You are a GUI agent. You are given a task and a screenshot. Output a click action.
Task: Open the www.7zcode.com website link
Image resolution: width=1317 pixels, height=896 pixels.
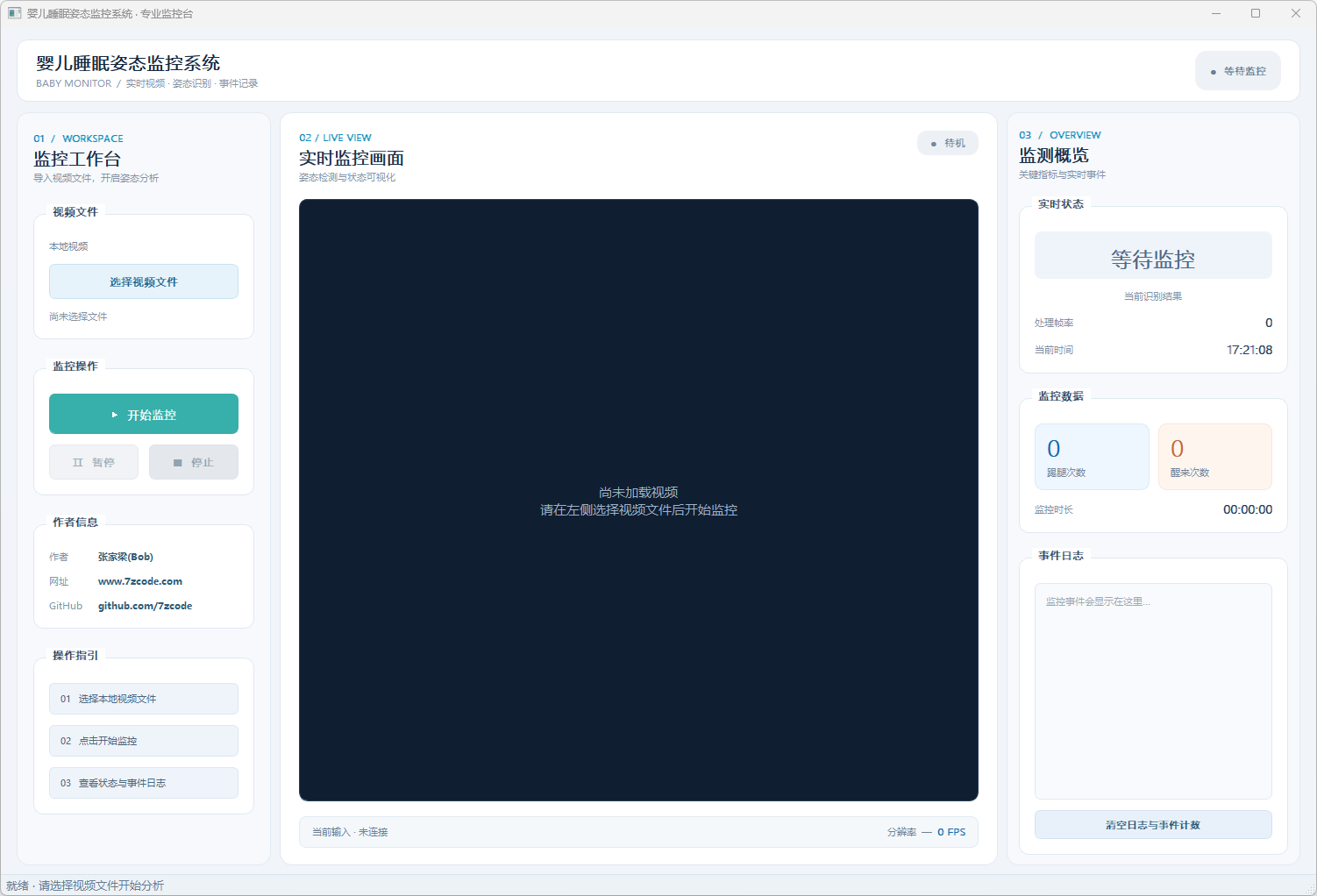pos(140,581)
